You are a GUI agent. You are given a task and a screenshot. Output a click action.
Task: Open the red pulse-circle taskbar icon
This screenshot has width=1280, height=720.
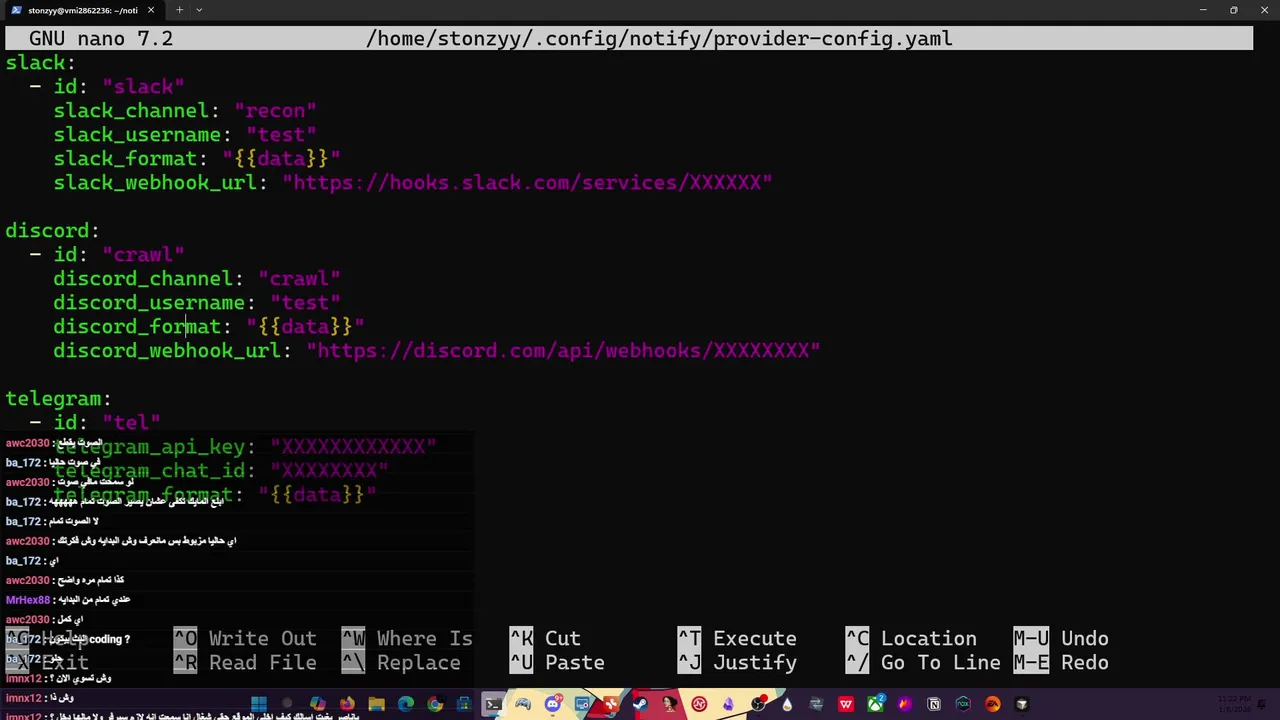pyautogui.click(x=700, y=704)
